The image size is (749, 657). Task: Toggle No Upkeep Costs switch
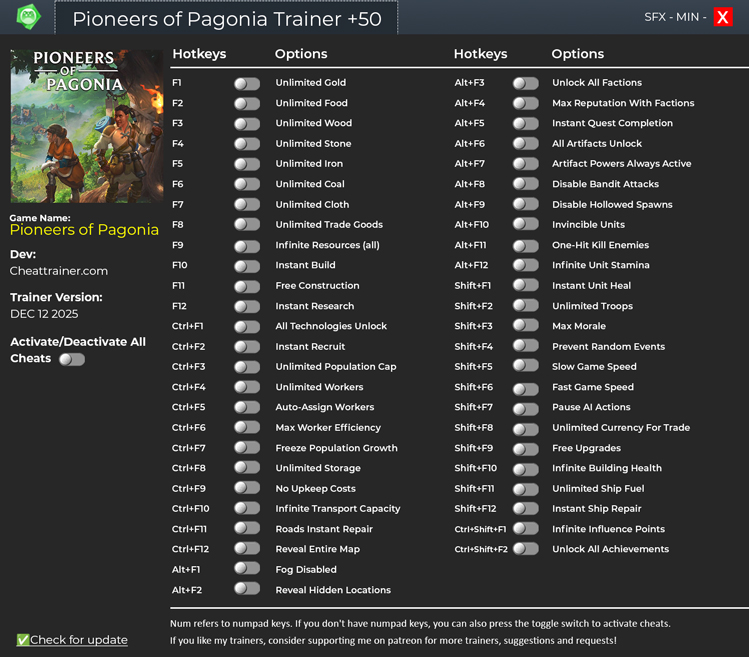coord(246,488)
